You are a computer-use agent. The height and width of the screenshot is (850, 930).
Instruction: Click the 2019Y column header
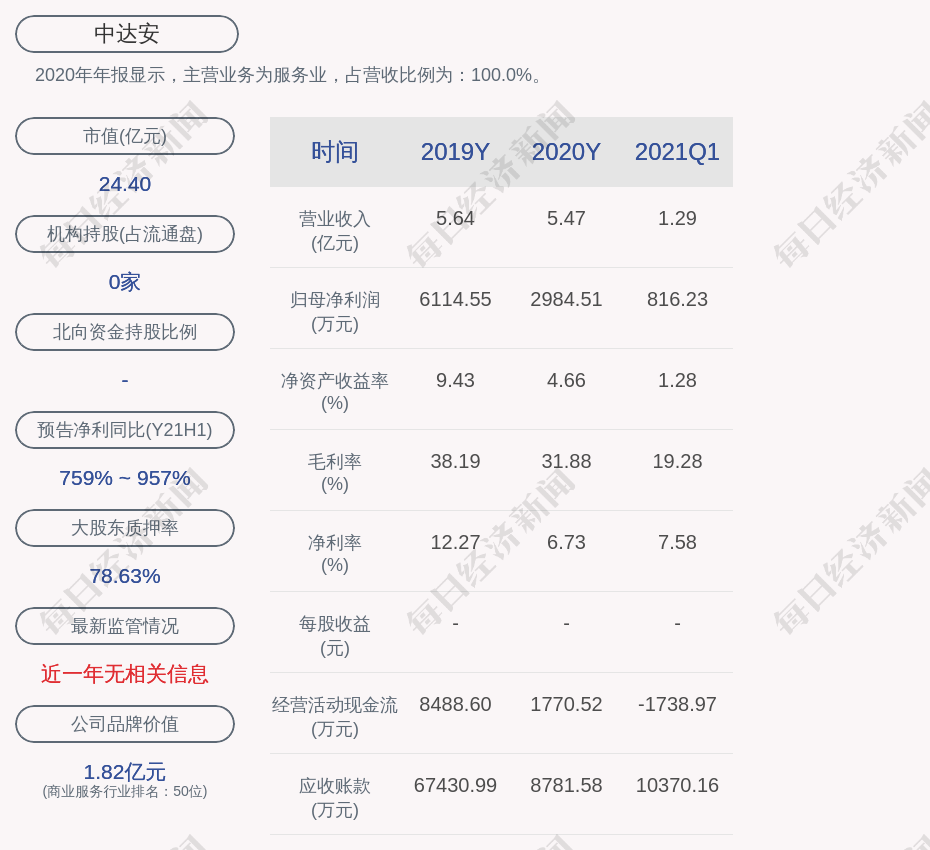(x=455, y=152)
